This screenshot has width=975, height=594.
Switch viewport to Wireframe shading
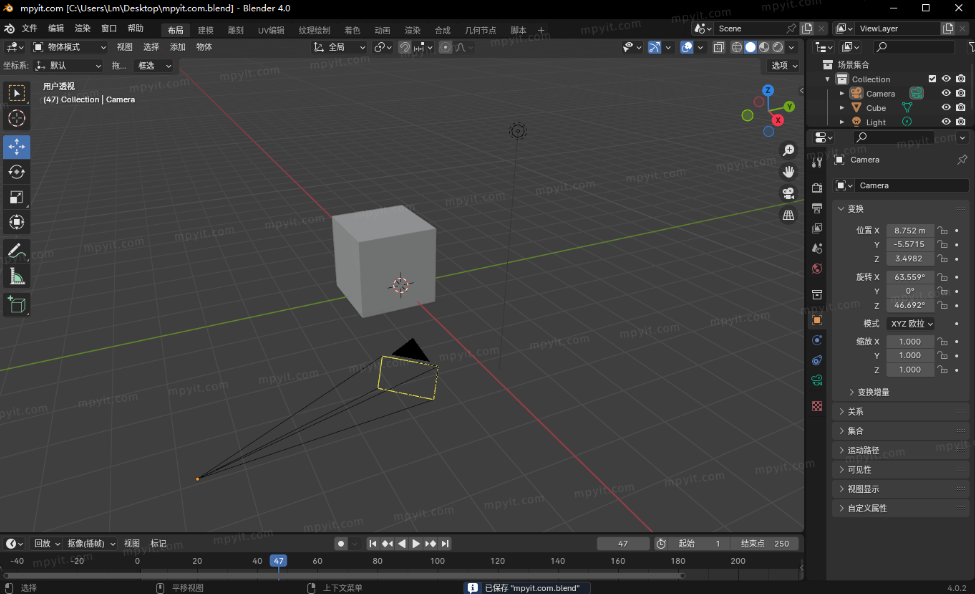click(737, 46)
